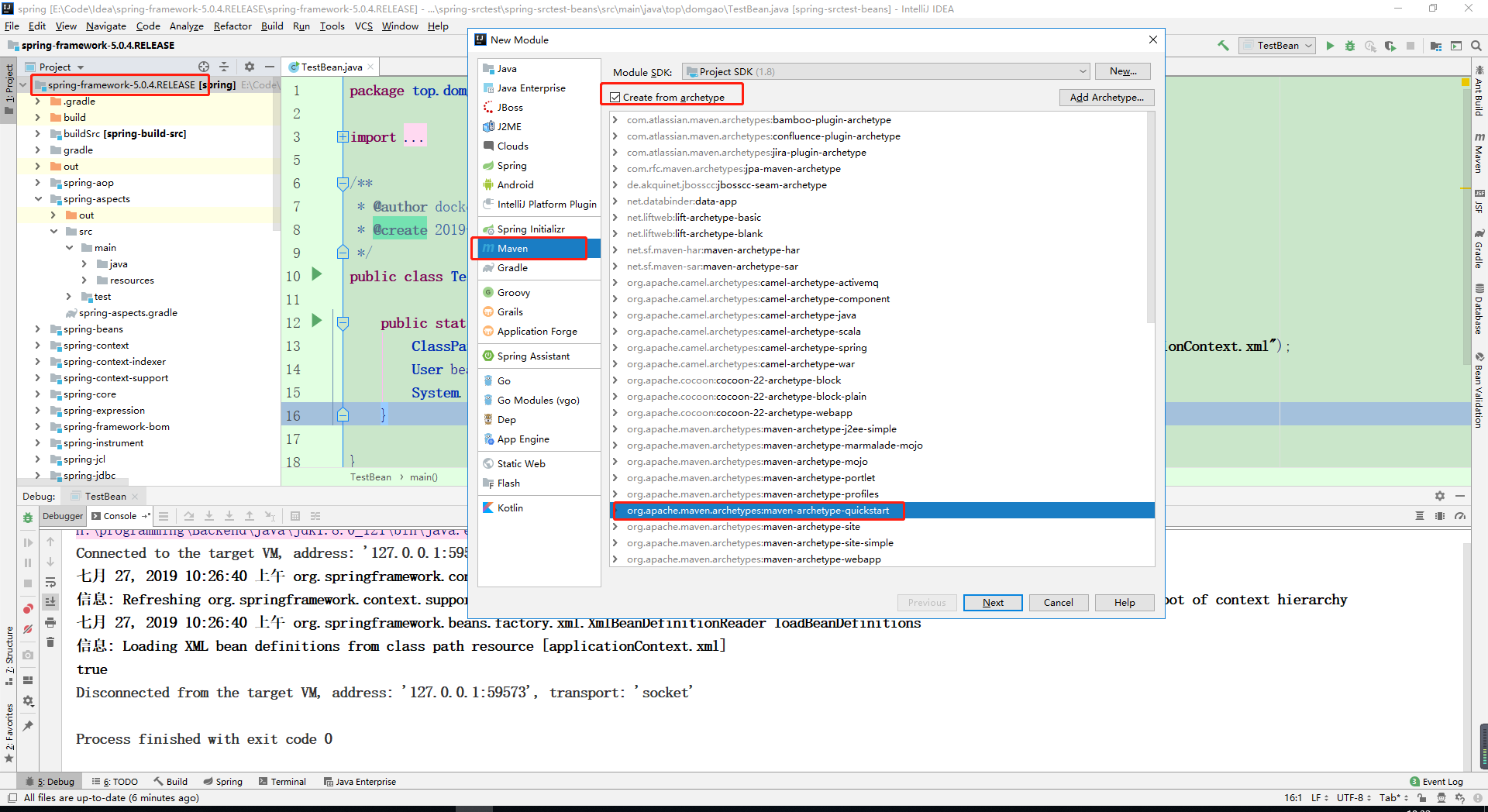
Task: Expand folded import statements on line 3
Action: [x=343, y=137]
